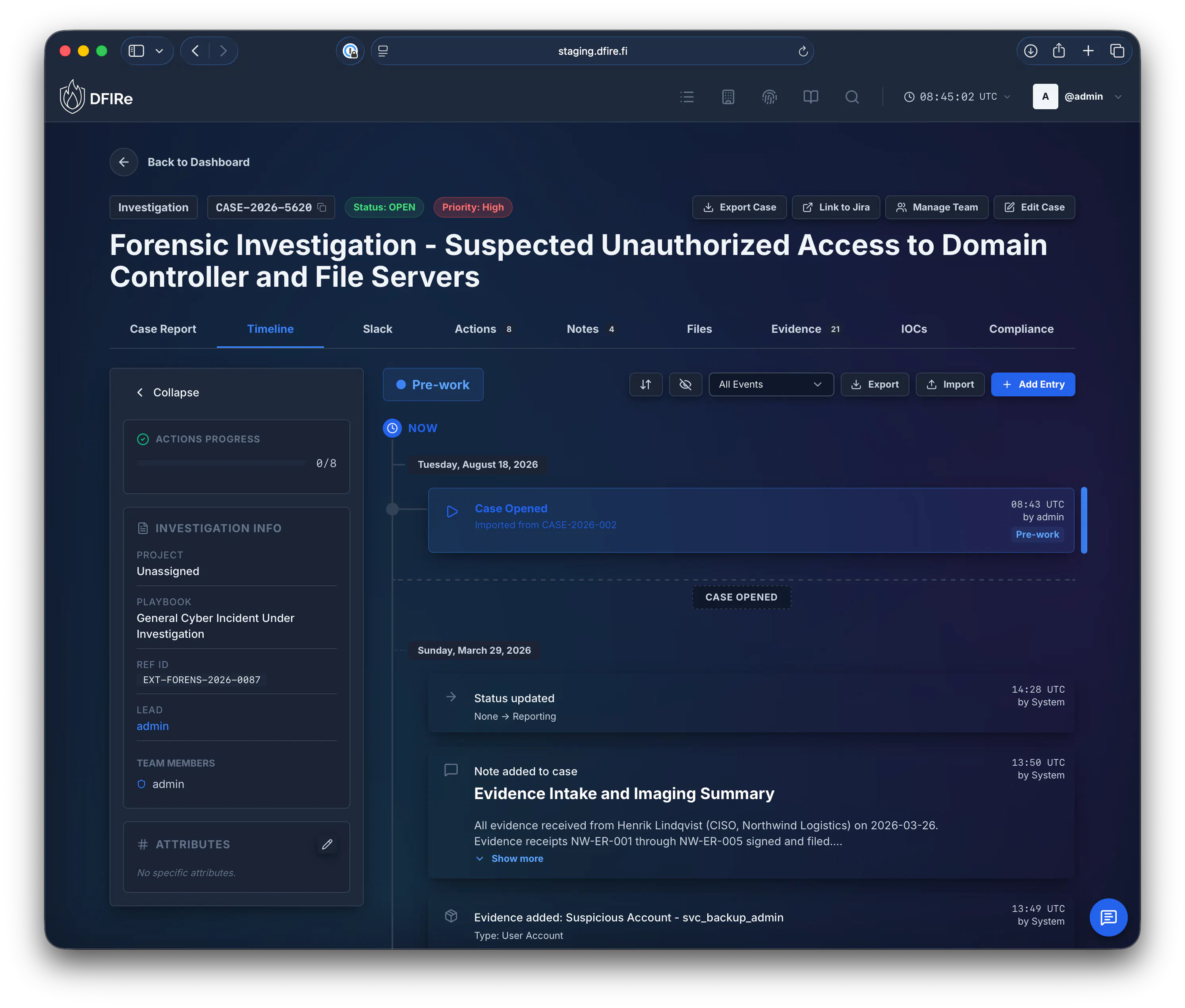Open Safari share icon

pyautogui.click(x=1059, y=51)
